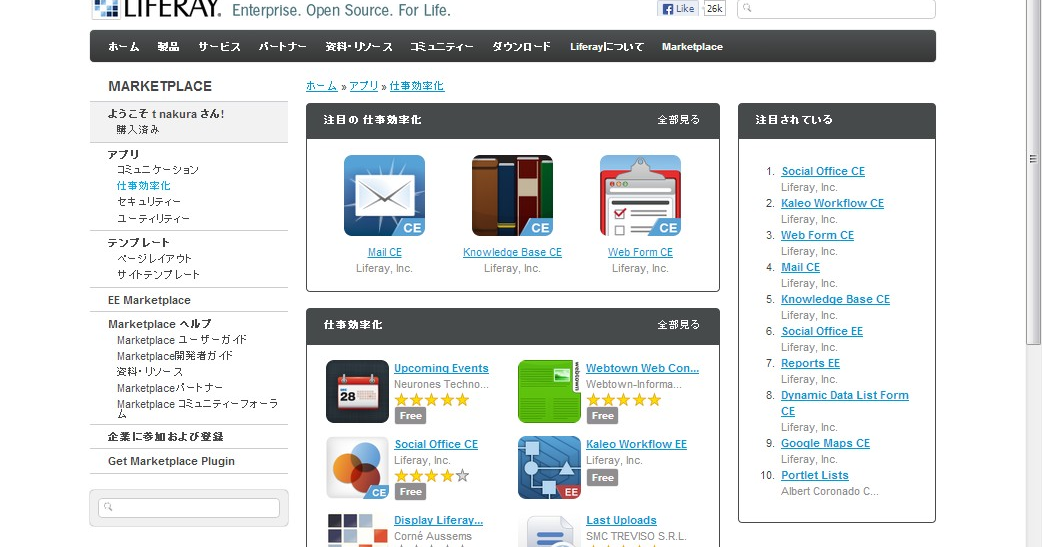
Task: Click Dynamic Data List Form CE link
Action: tap(845, 403)
